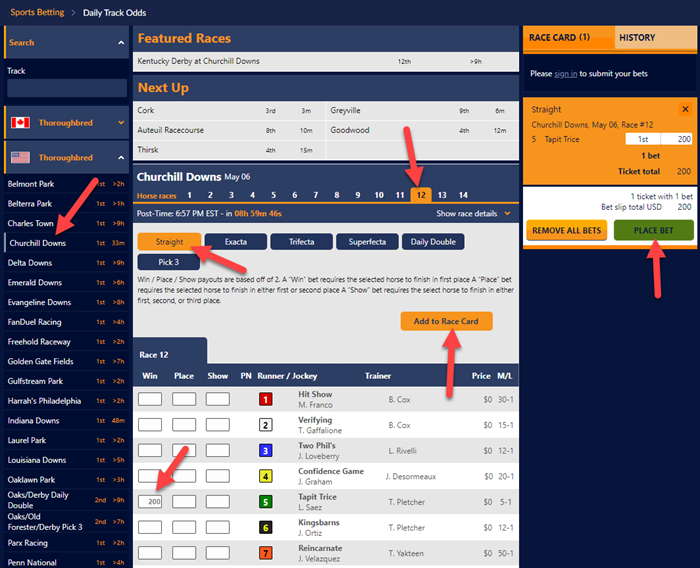Viewport: 700px width, 568px height.
Task: Open Gulfstream Park track
Action: coord(66,381)
